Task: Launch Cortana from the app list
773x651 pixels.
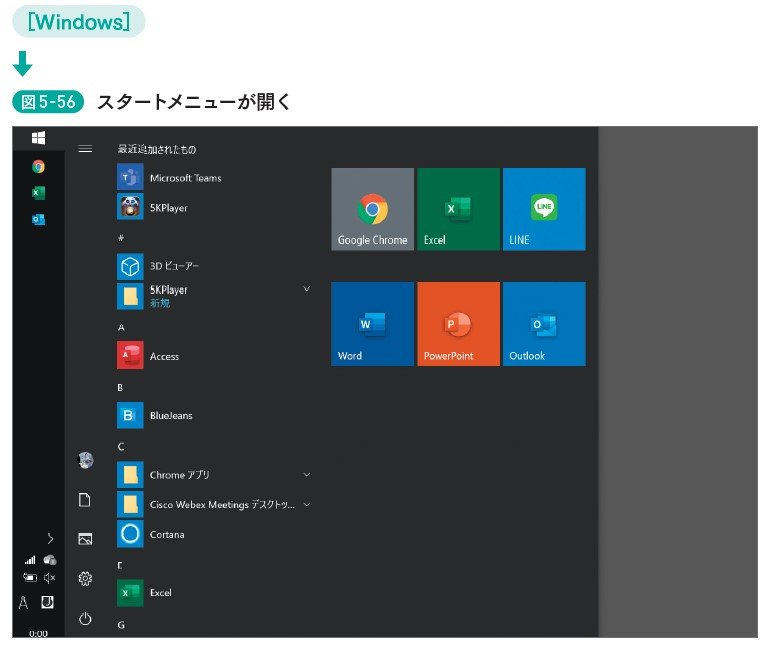Action: tap(214, 534)
